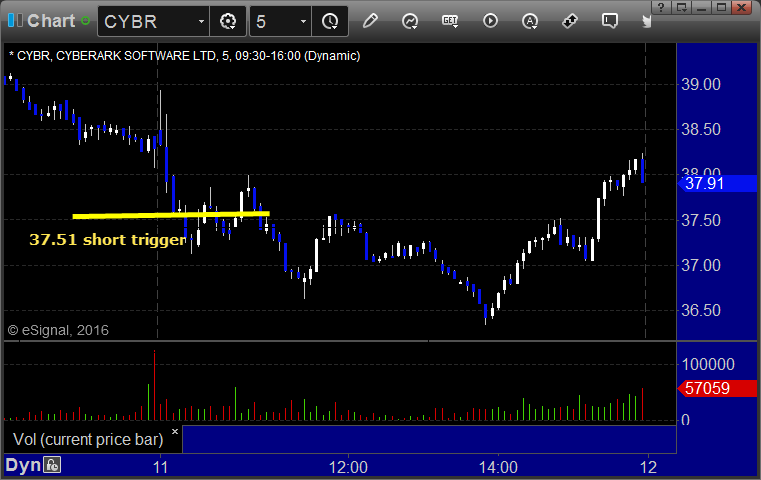The width and height of the screenshot is (761, 480).
Task: Click the 36.50 price axis label
Action: (x=701, y=311)
